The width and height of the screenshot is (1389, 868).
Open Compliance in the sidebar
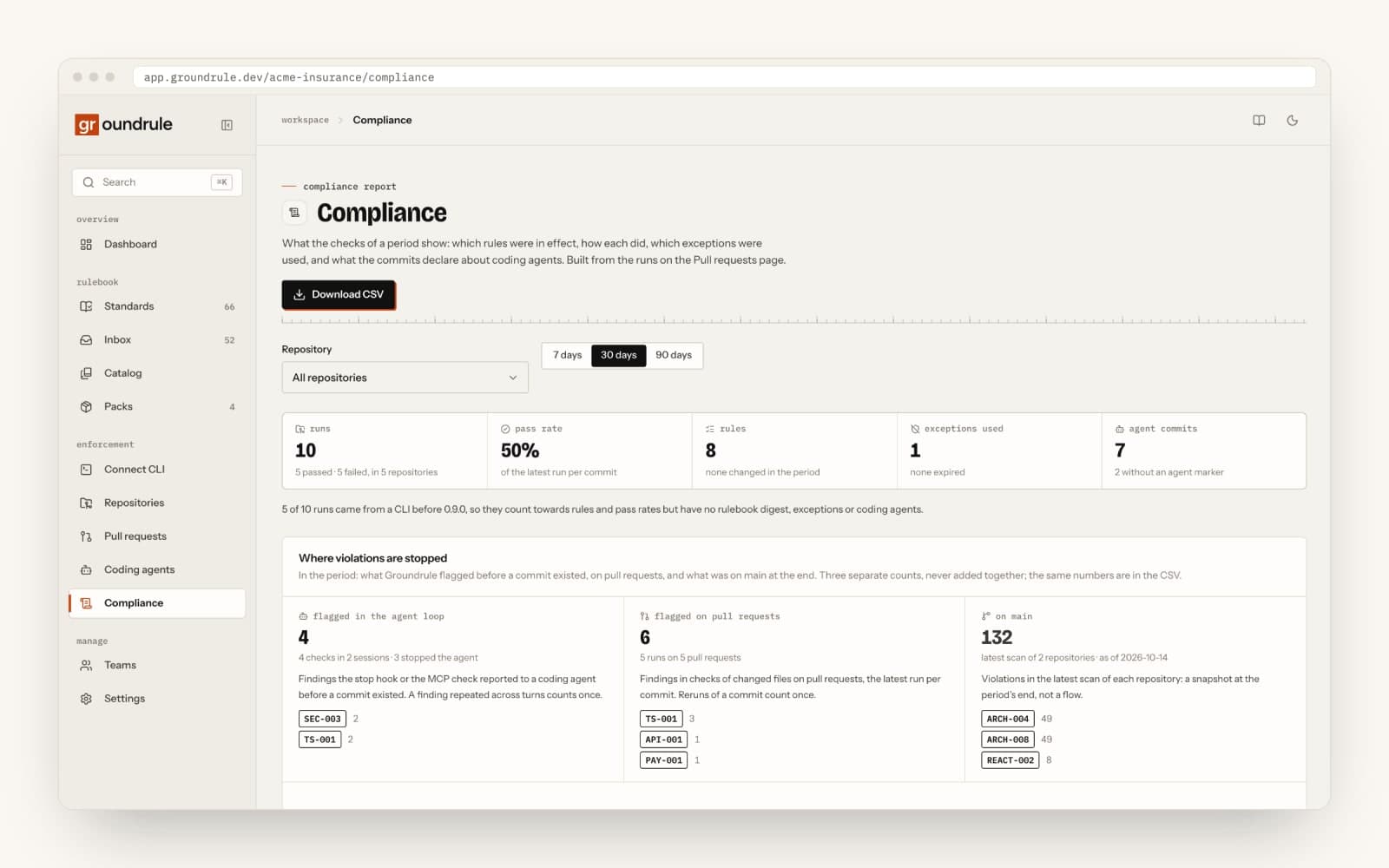157,603
